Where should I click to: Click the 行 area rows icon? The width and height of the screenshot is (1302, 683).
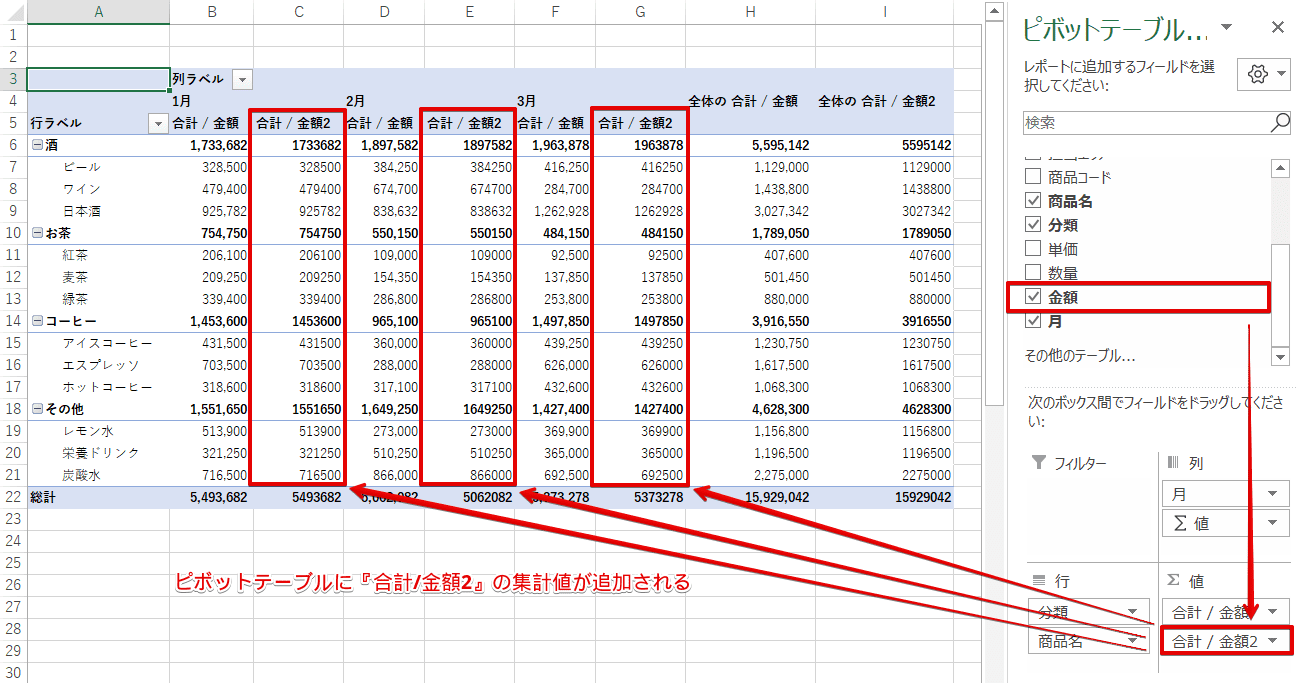click(1038, 580)
